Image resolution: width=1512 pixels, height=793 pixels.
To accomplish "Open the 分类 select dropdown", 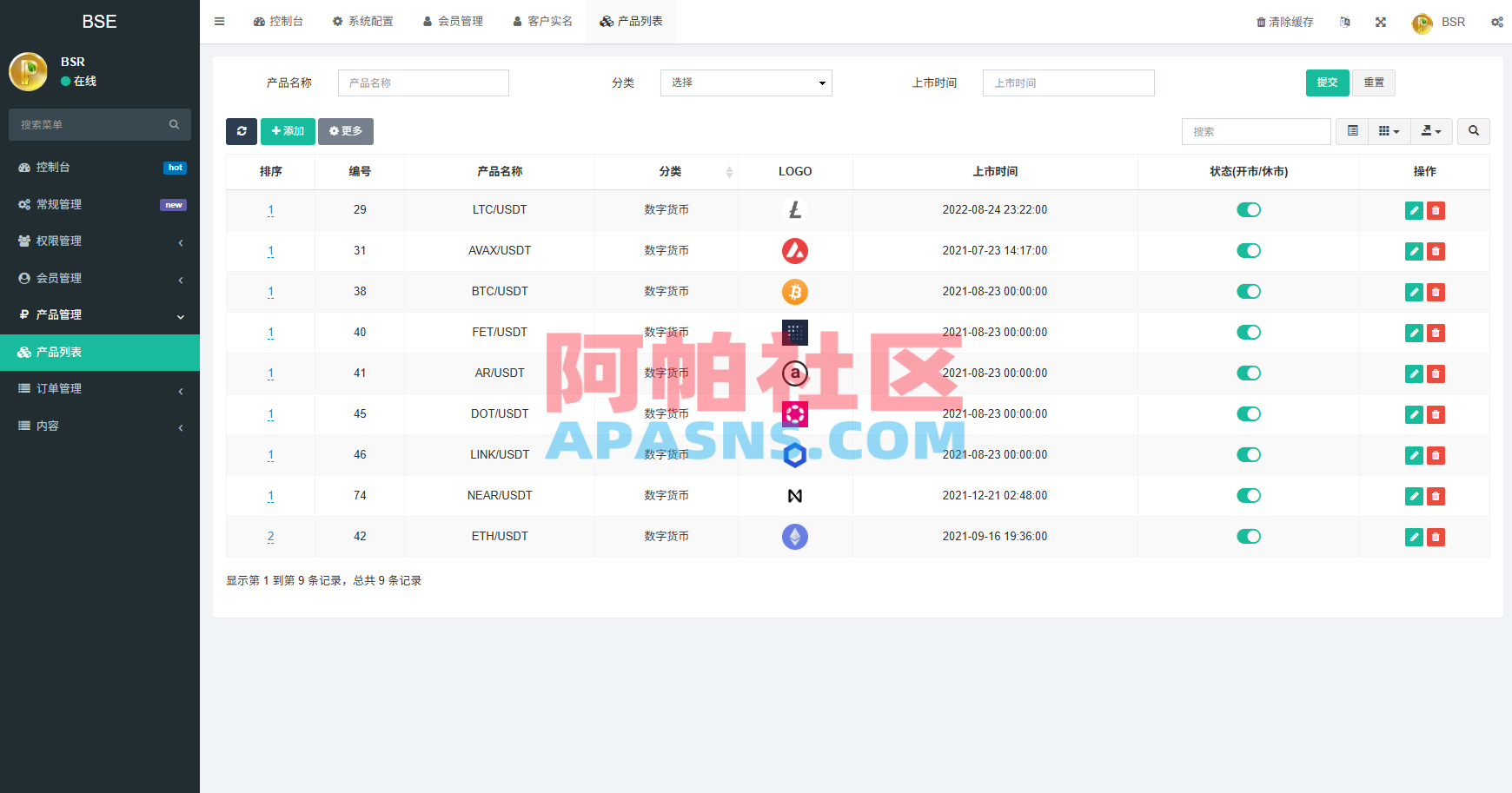I will (x=746, y=83).
